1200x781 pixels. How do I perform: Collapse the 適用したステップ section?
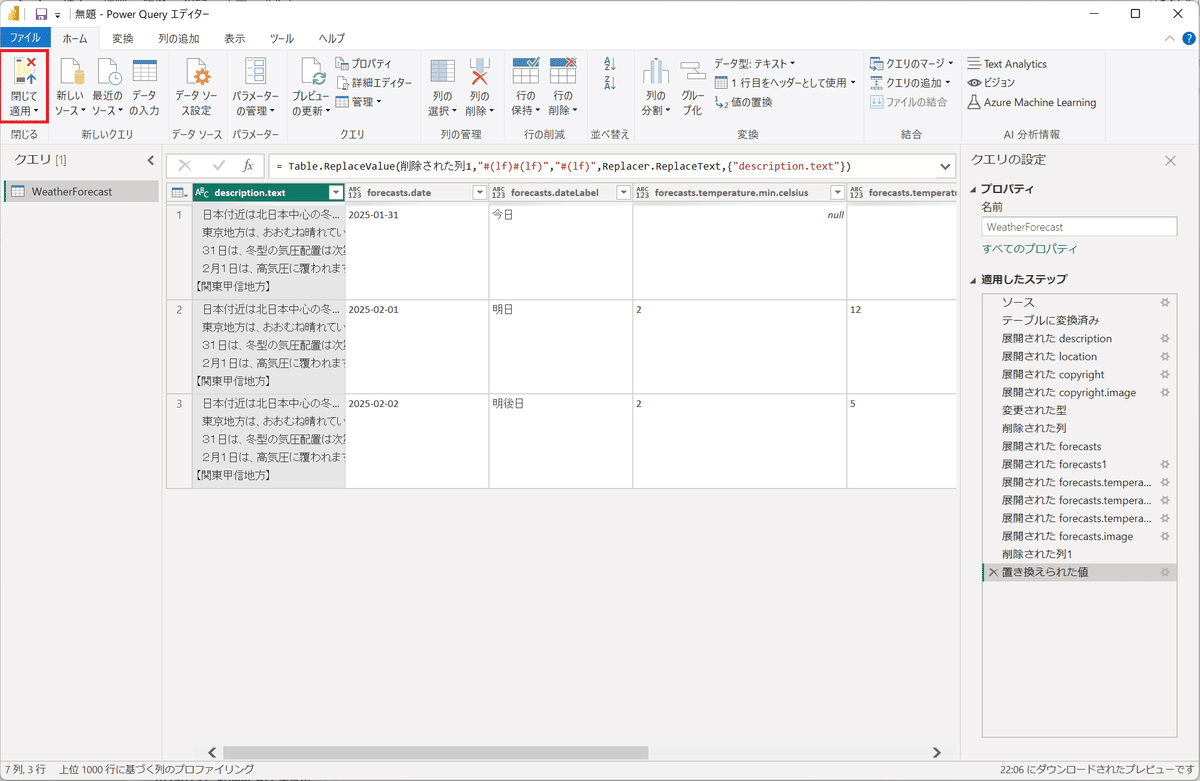pos(973,279)
